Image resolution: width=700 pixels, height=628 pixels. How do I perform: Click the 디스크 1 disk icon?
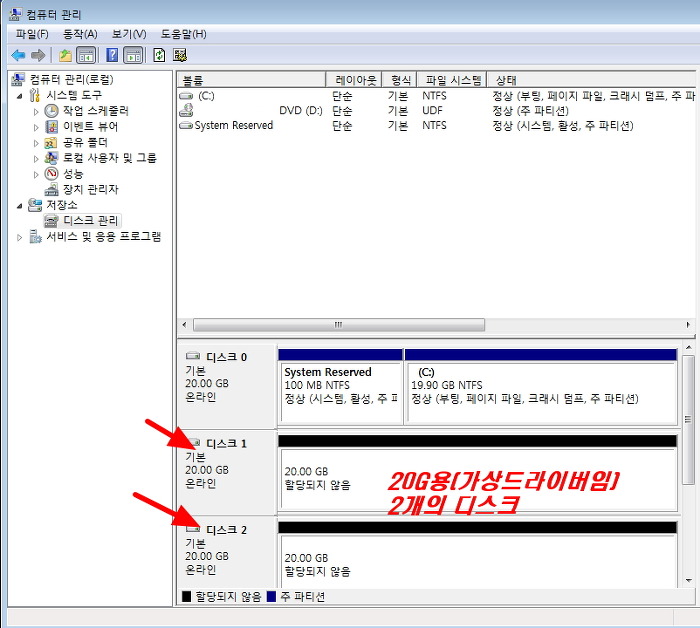click(x=193, y=443)
